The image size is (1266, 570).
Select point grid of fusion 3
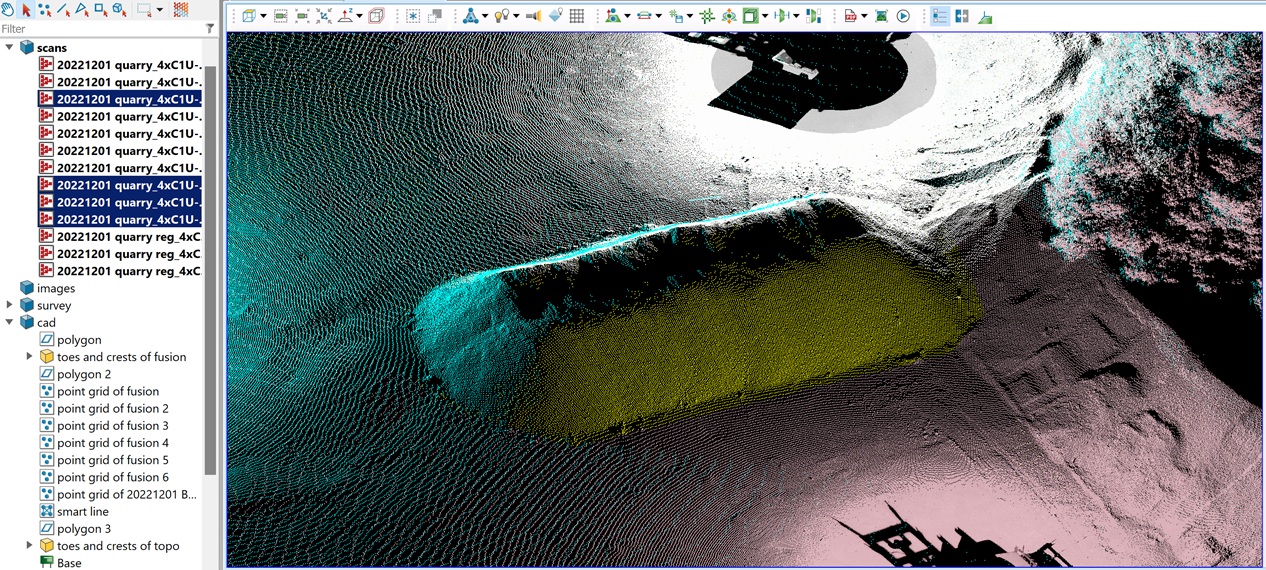112,425
